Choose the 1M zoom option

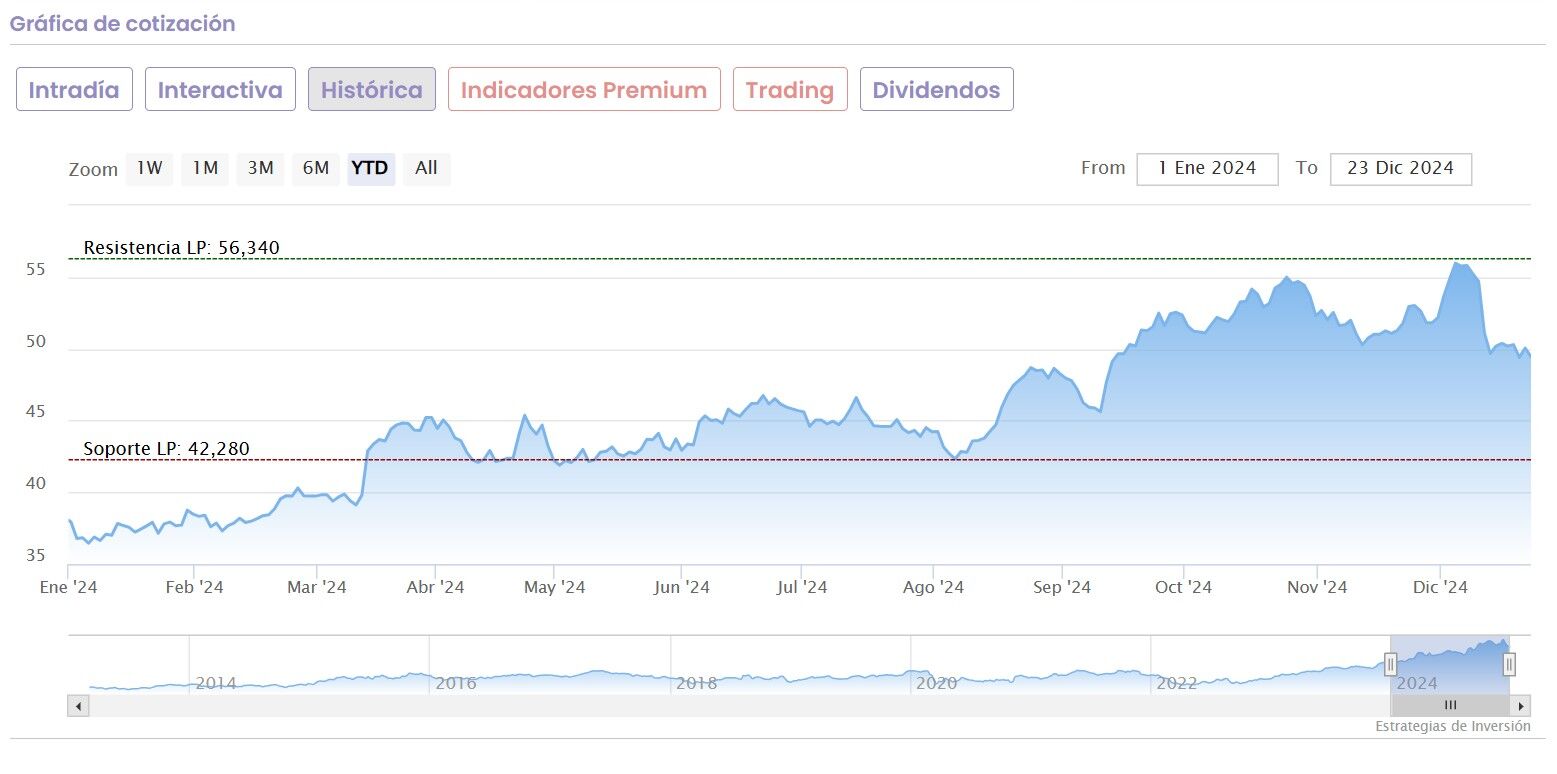coord(205,169)
